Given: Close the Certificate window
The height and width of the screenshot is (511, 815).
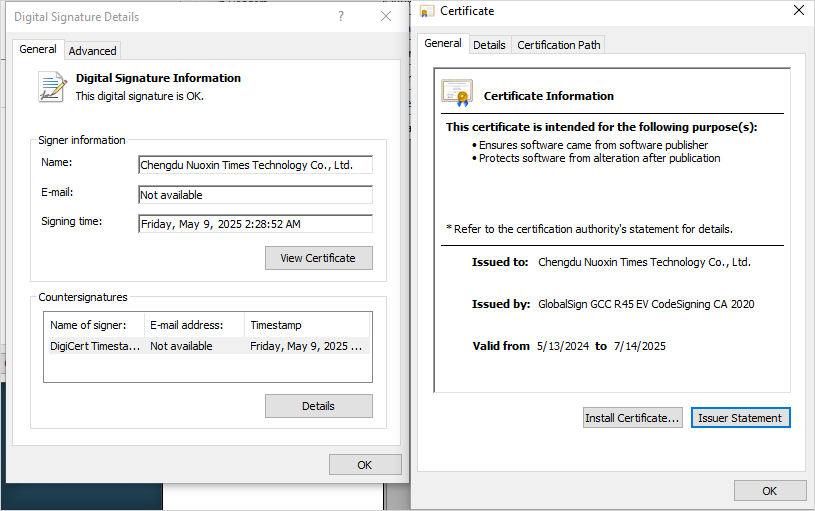Looking at the screenshot, I should (x=797, y=11).
